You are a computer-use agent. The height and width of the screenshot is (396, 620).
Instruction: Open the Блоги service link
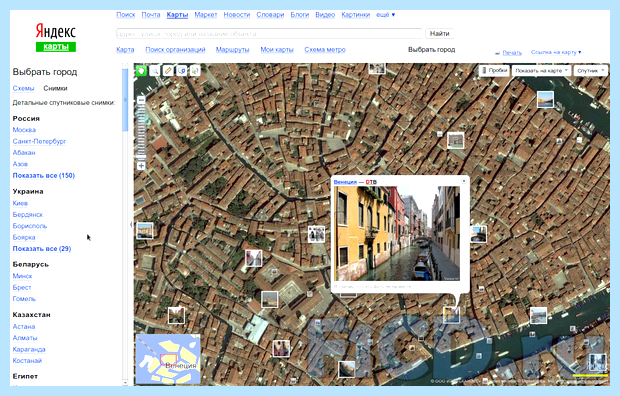(x=299, y=15)
